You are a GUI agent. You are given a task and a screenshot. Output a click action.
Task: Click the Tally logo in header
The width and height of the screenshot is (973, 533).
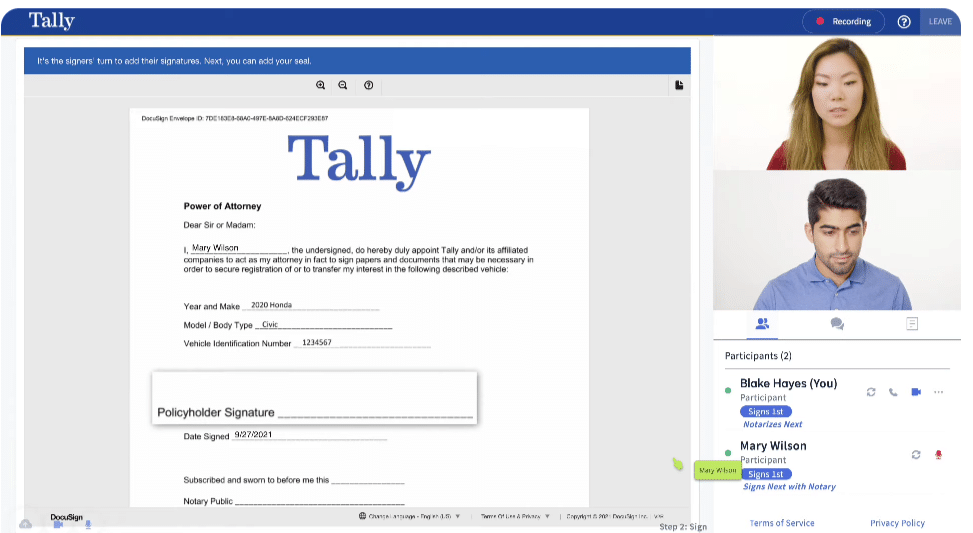[52, 21]
